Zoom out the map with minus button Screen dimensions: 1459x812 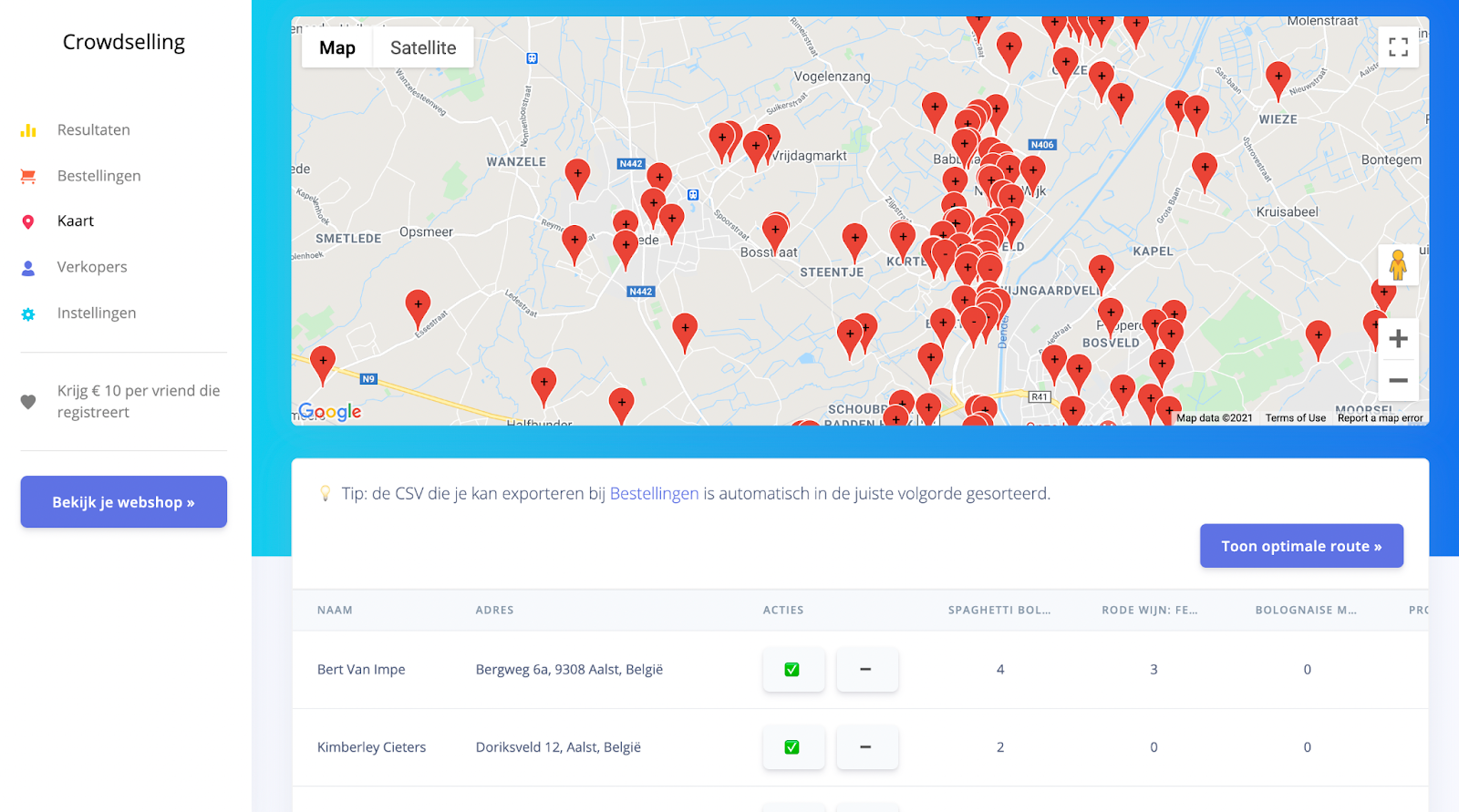pos(1398,380)
